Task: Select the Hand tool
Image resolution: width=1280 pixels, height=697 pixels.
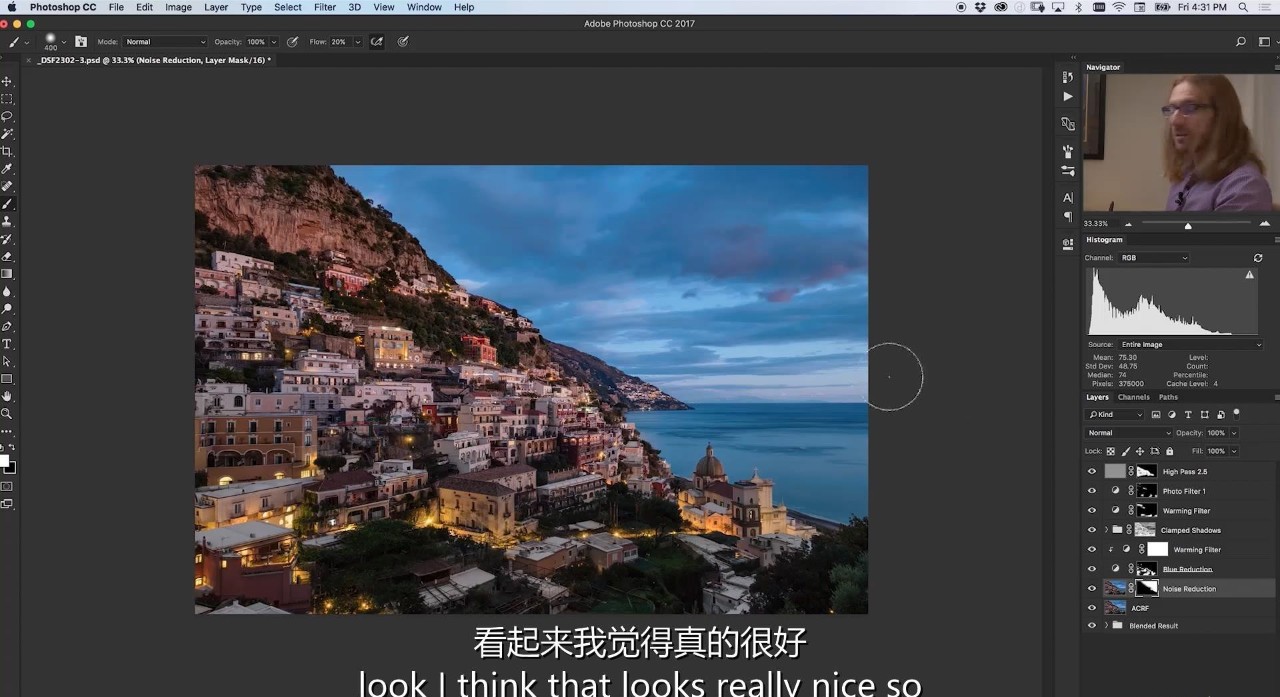Action: point(7,396)
